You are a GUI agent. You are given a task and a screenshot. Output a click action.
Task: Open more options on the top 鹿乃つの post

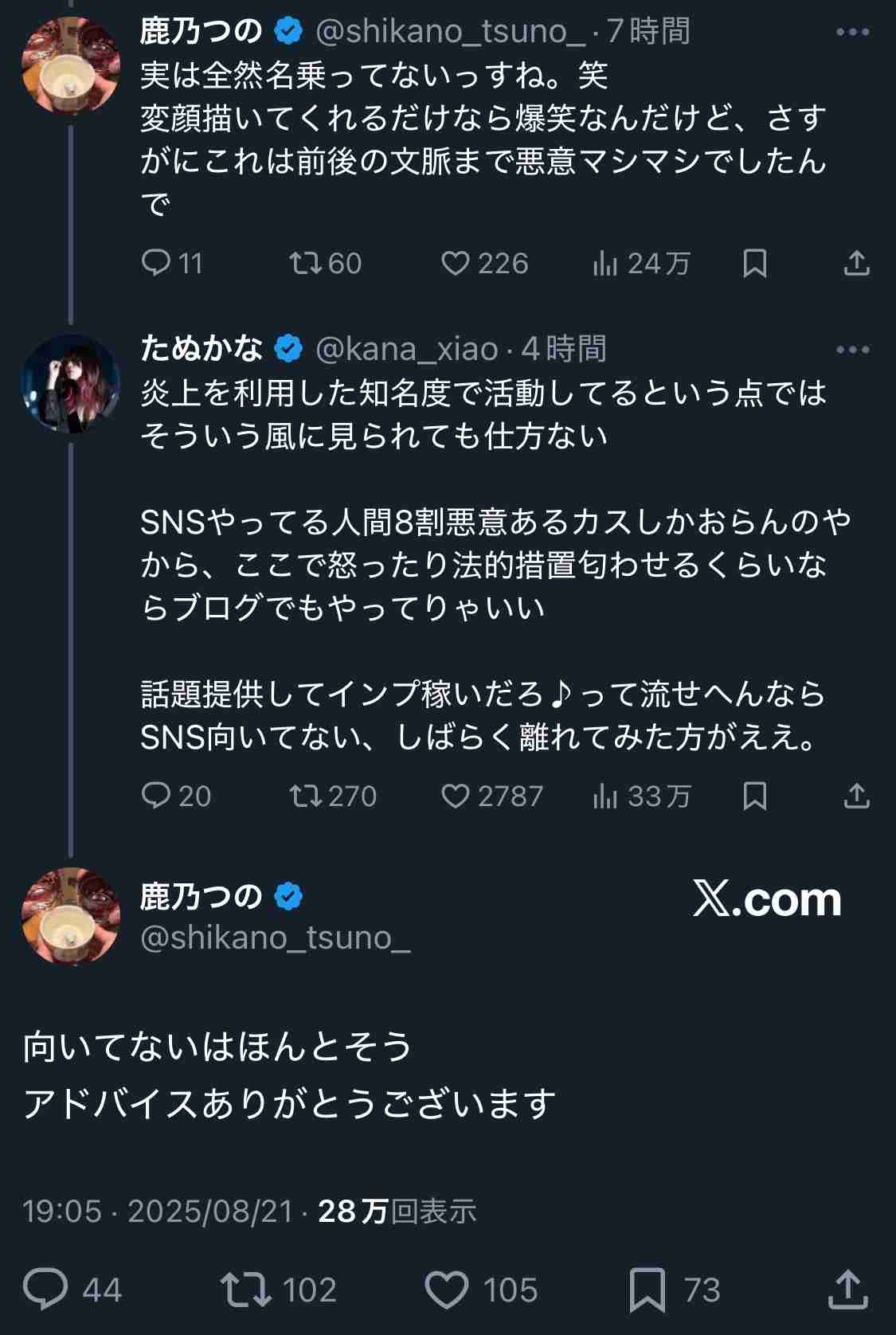853,33
